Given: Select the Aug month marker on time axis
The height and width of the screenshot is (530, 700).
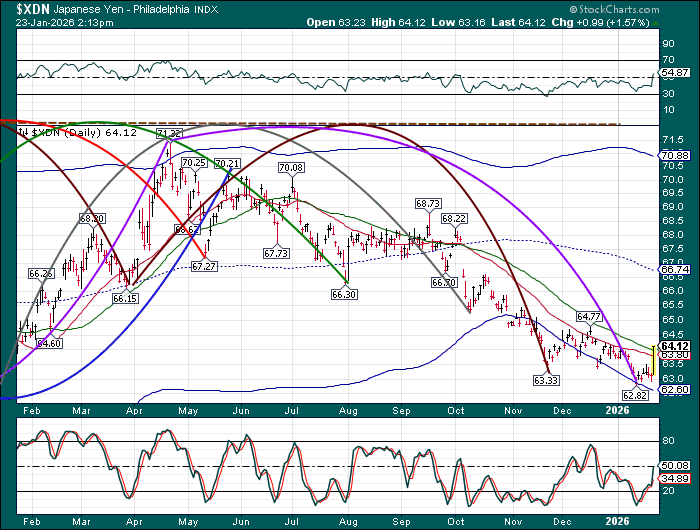Looking at the screenshot, I should [348, 410].
